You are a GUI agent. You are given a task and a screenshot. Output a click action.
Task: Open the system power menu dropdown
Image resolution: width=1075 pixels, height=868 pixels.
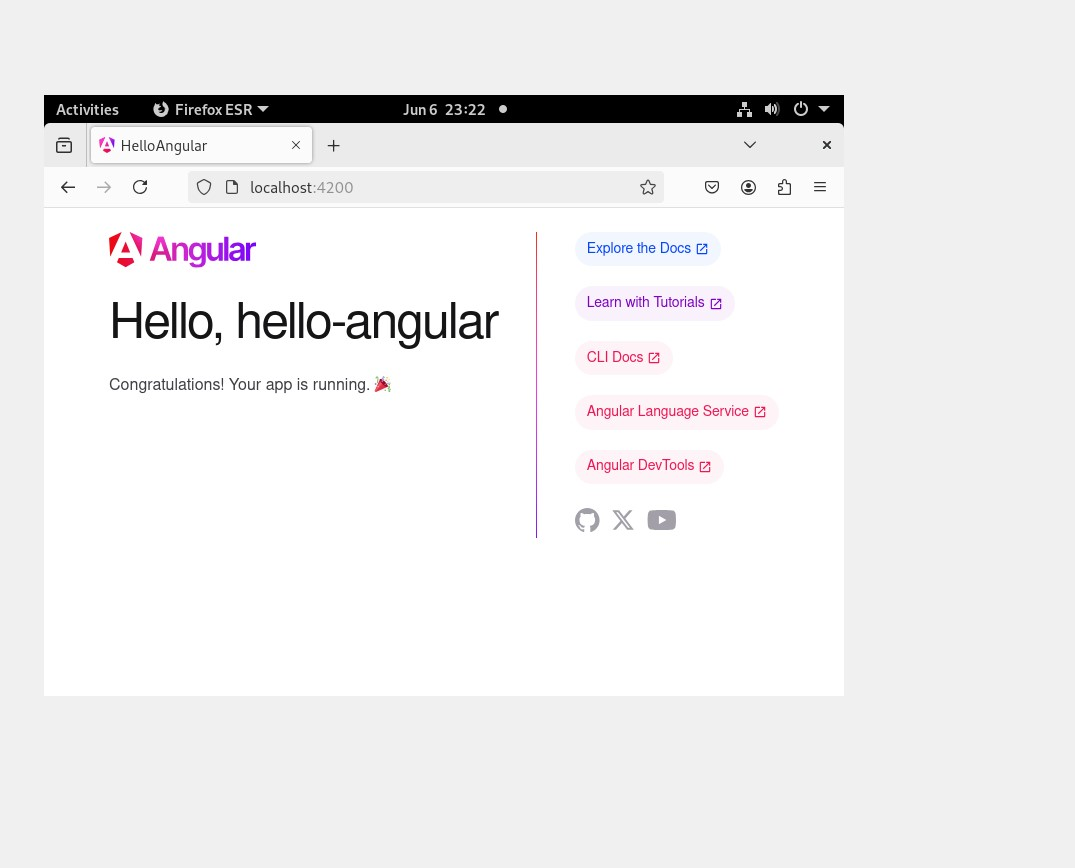811,109
